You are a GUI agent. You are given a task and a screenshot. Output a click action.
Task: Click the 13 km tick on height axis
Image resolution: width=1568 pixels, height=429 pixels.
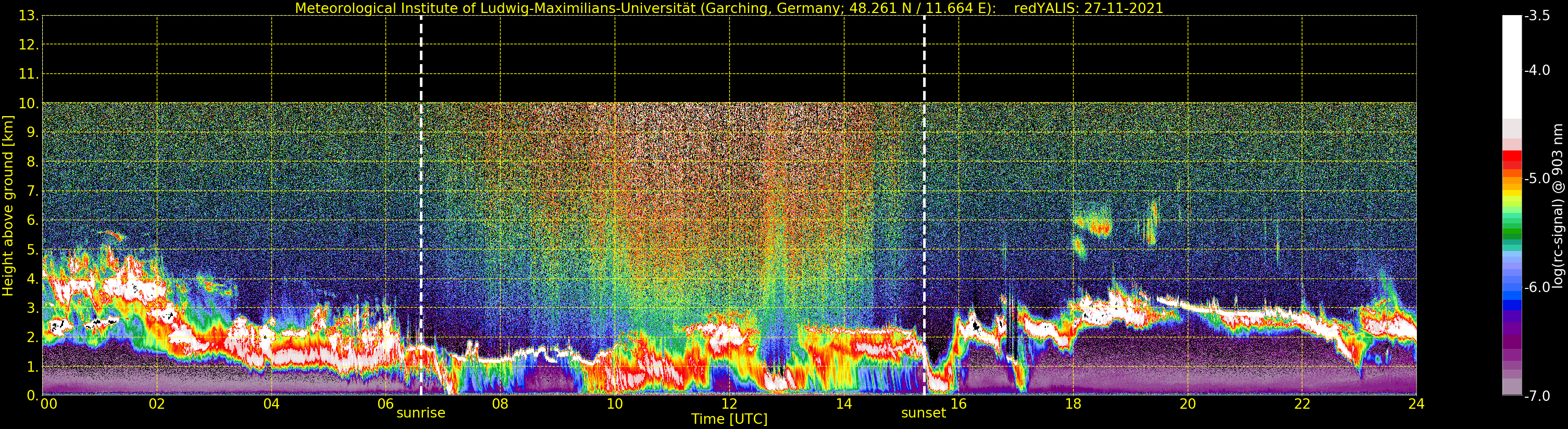28,16
